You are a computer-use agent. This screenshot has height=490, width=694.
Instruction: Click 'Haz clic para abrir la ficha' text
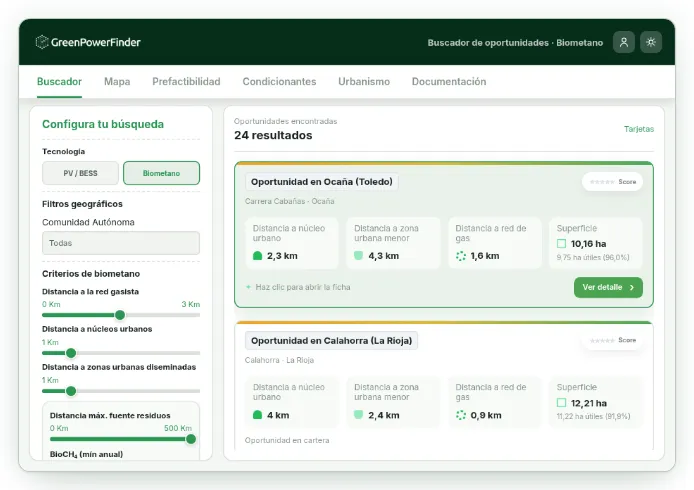pos(303,287)
